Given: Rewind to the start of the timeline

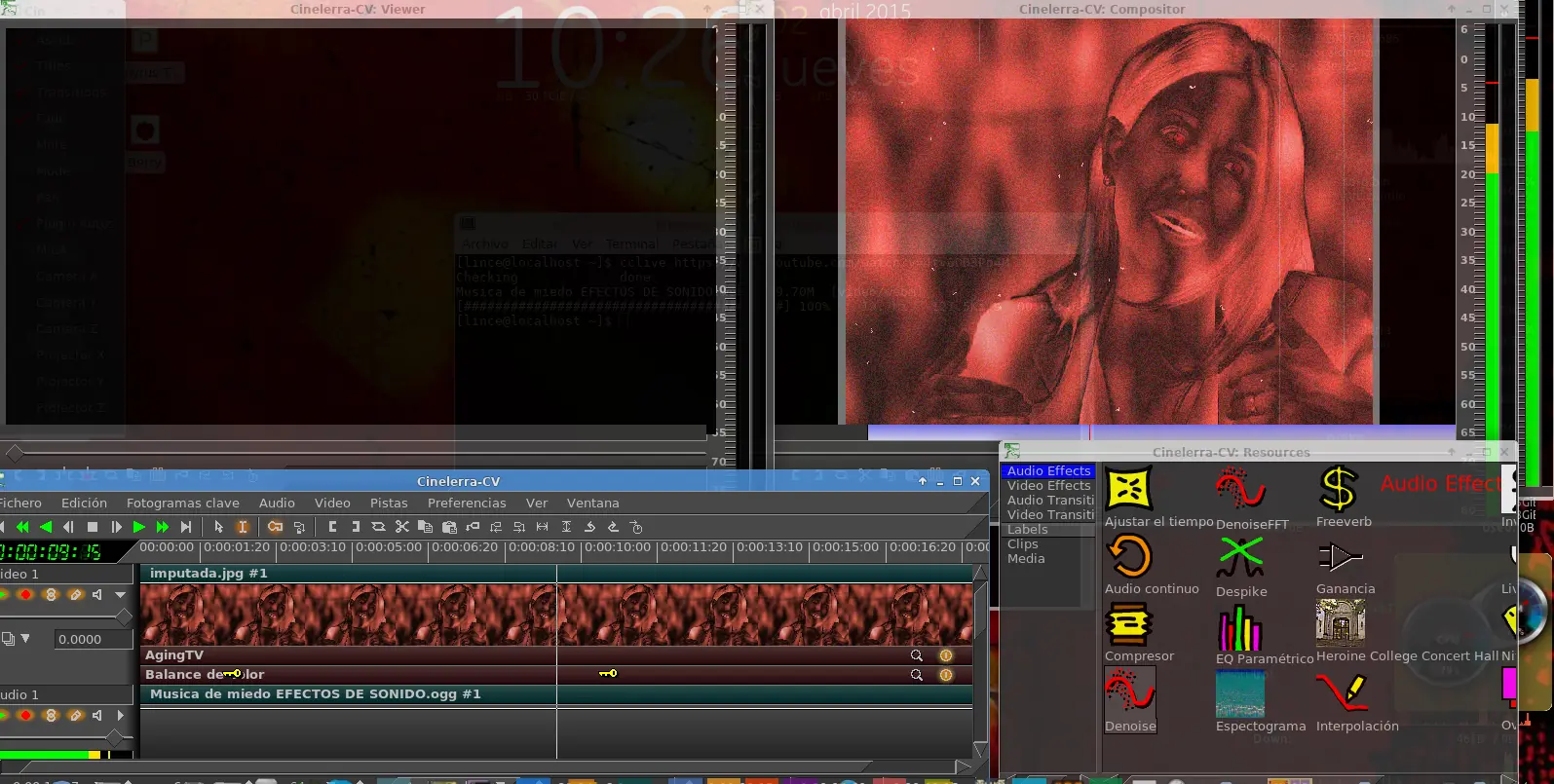Looking at the screenshot, I should pos(3,527).
